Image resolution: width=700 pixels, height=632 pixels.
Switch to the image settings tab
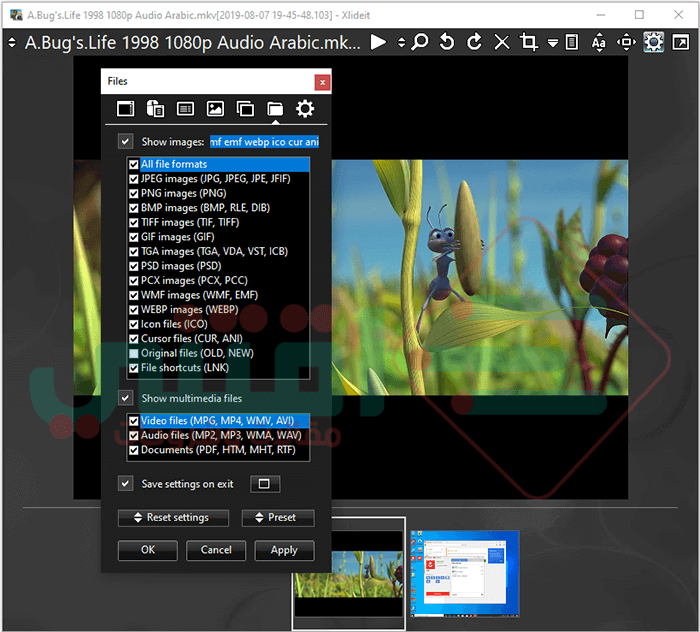point(215,109)
